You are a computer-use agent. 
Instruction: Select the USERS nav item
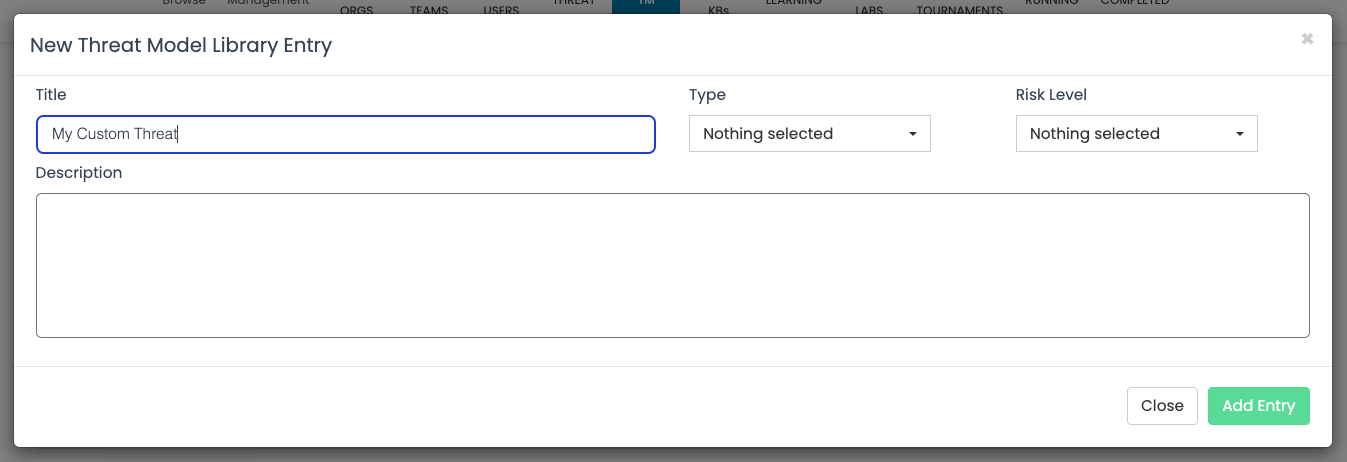click(x=501, y=10)
